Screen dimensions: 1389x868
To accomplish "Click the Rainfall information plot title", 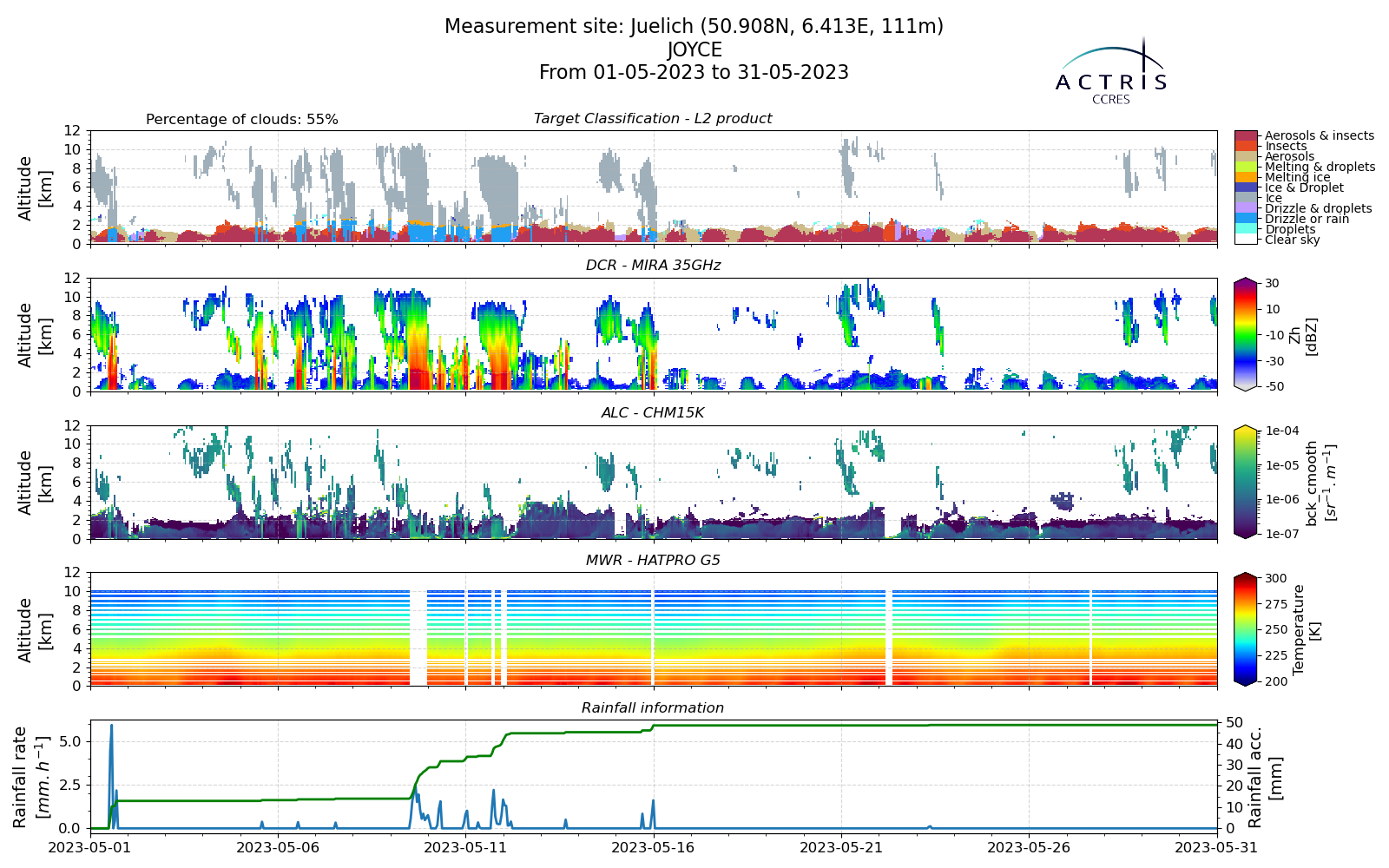I will click(653, 708).
